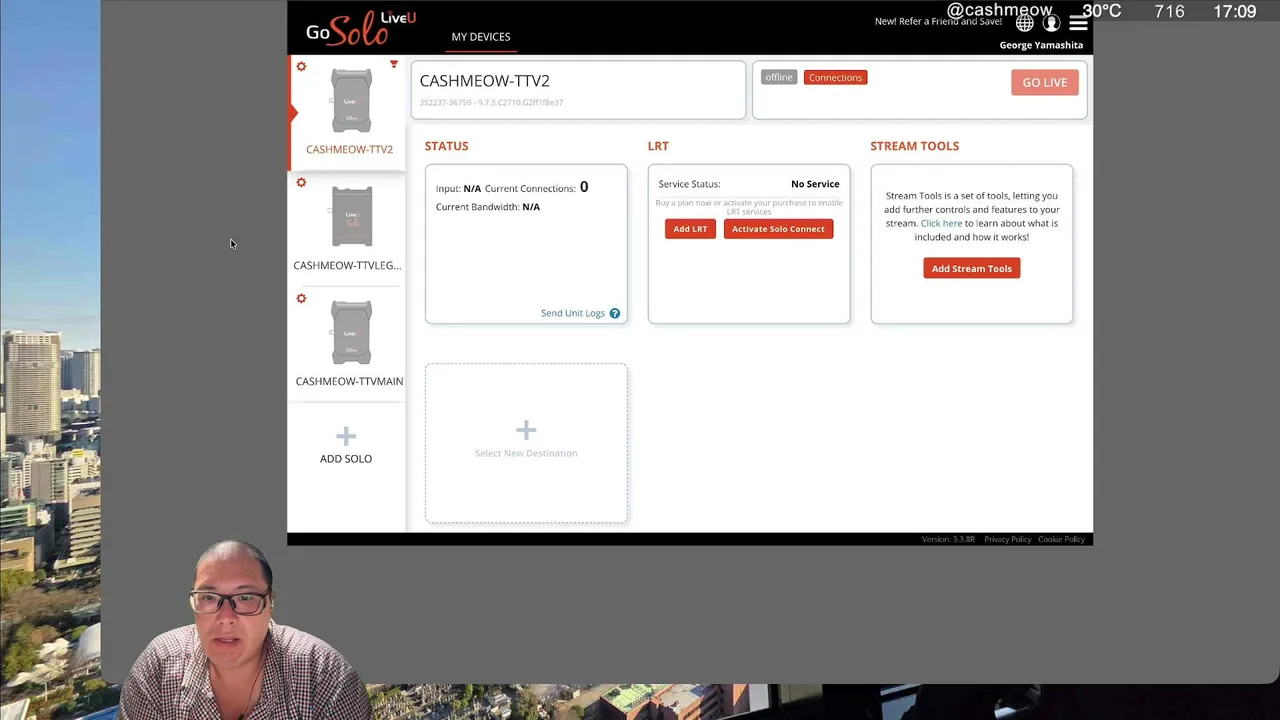The height and width of the screenshot is (720, 1280).
Task: Click Activate Solo Connect
Action: point(778,229)
